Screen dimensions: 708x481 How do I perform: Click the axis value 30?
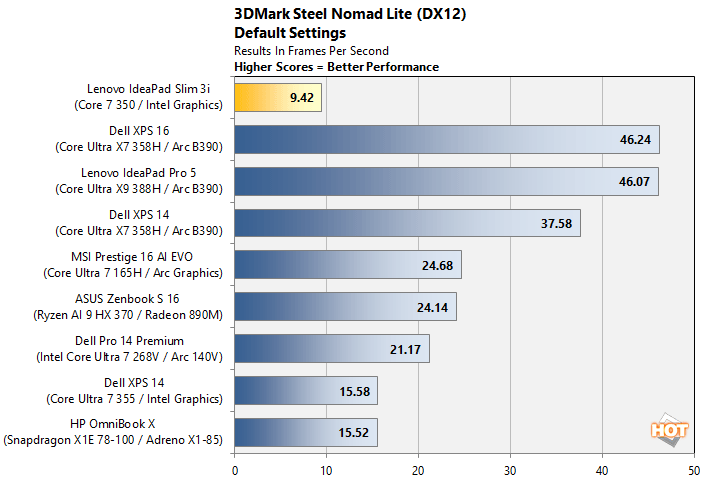click(x=510, y=471)
